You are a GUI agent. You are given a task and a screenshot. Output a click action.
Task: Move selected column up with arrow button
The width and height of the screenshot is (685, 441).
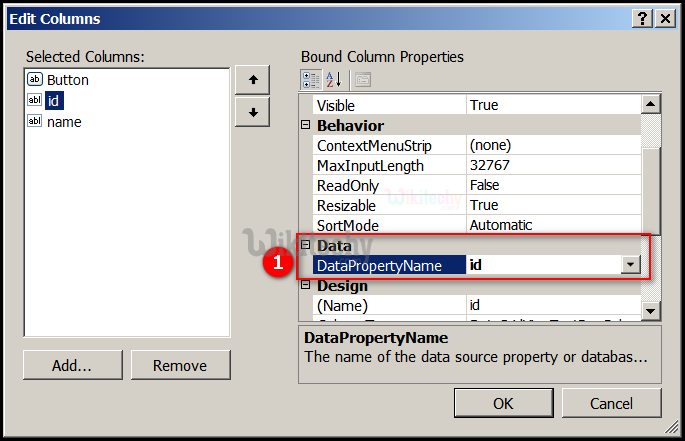252,80
